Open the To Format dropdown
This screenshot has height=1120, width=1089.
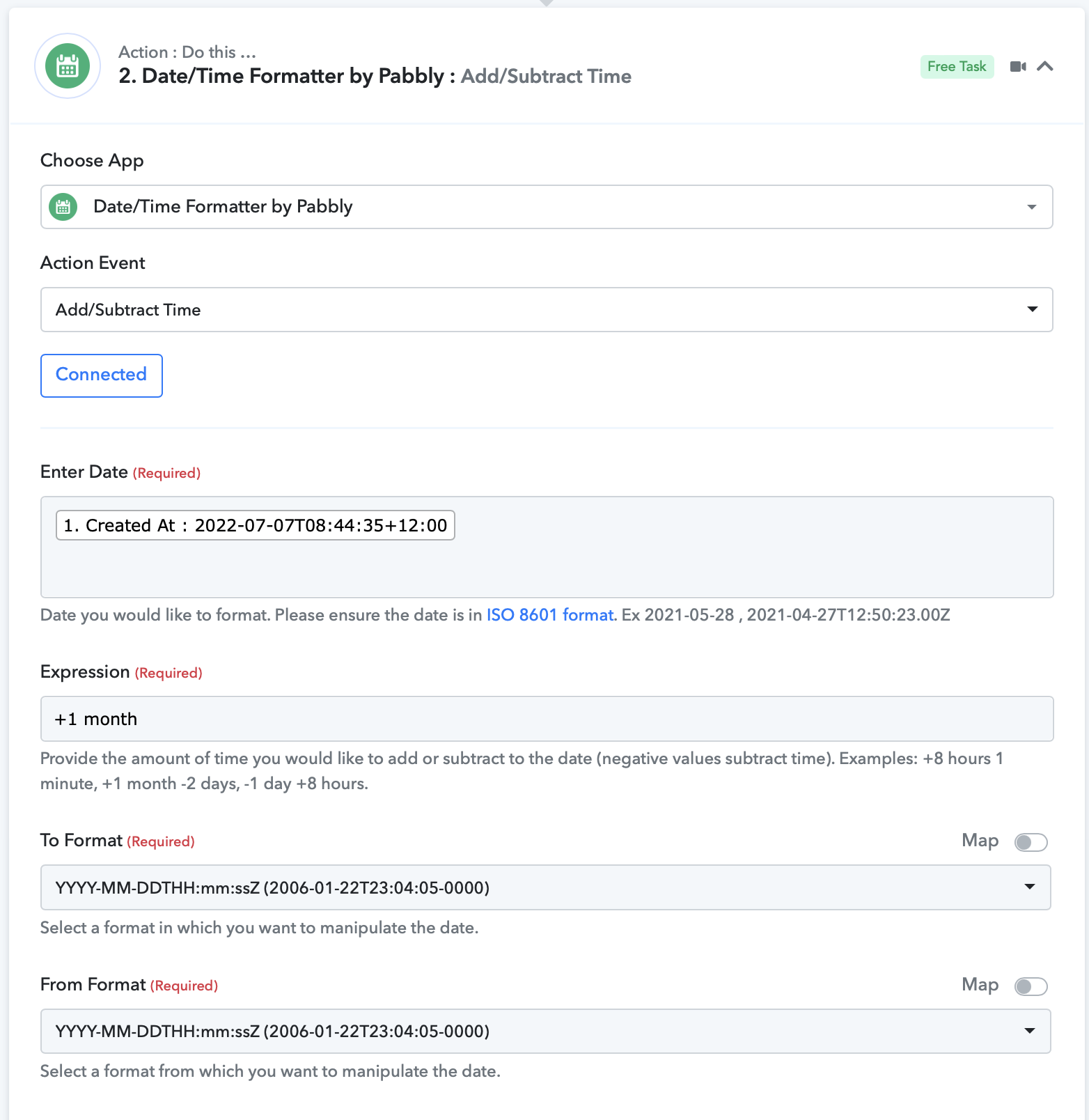(x=545, y=887)
